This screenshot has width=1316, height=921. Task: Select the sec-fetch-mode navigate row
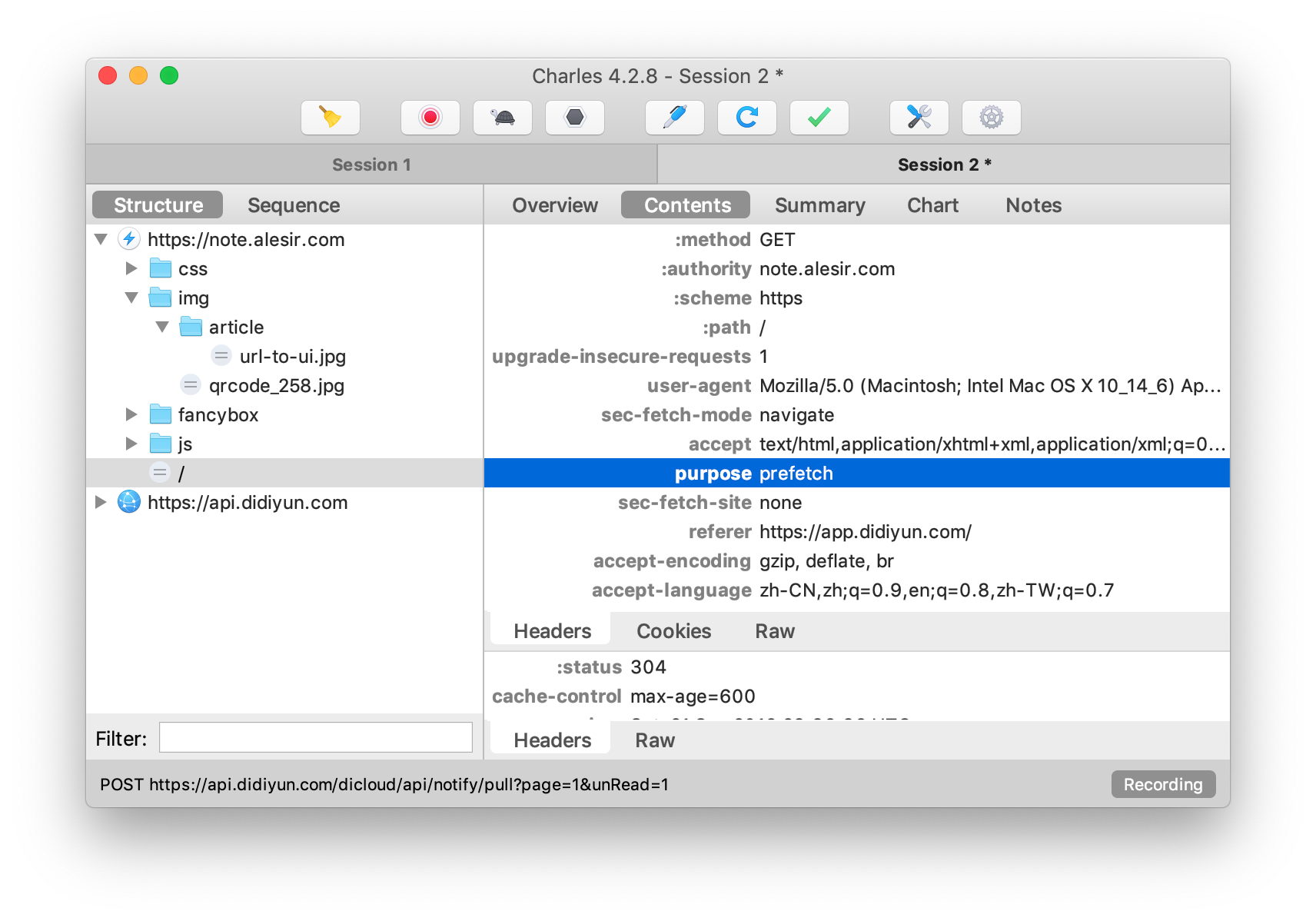pos(857,414)
